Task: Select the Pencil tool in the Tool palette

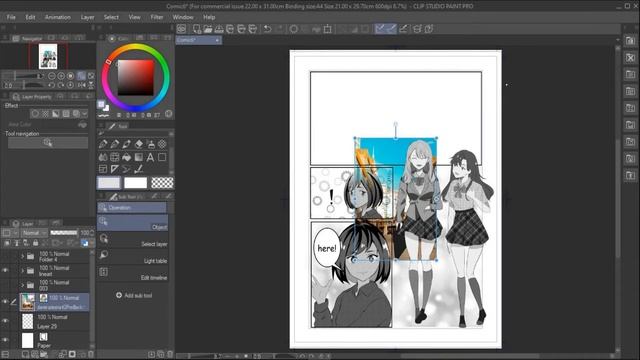Action: [115, 144]
